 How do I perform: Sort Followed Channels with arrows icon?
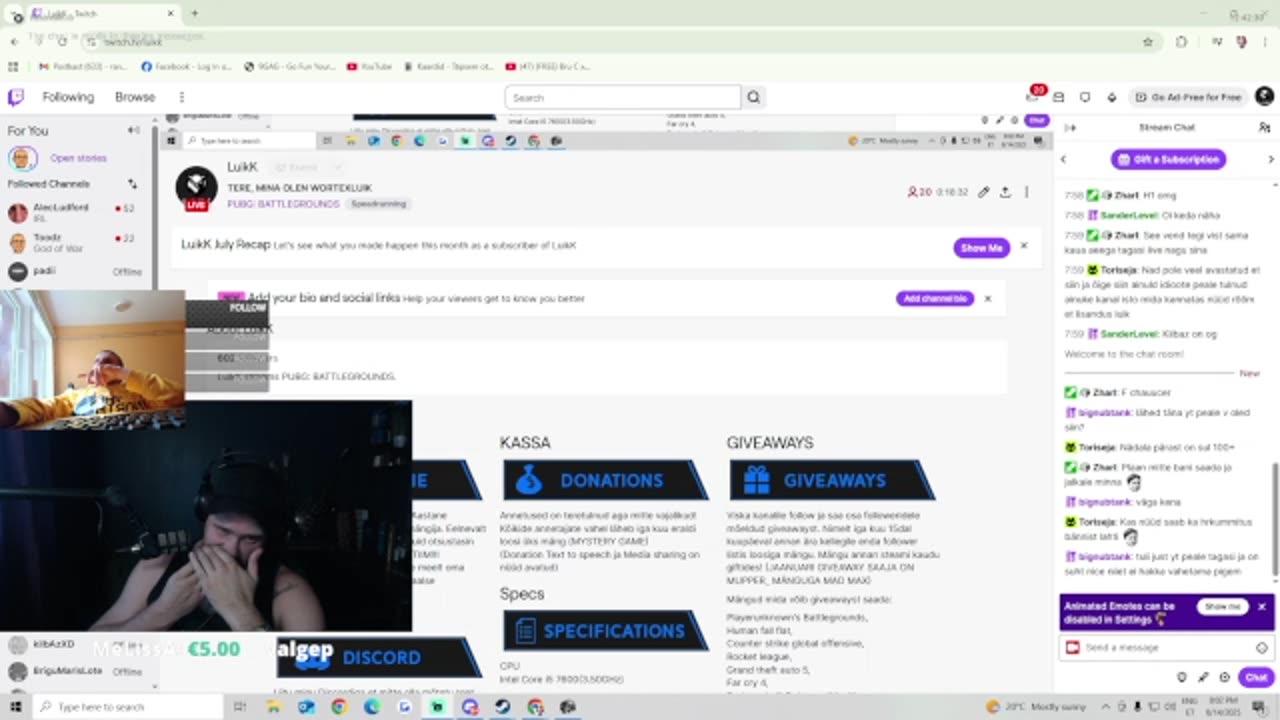(x=132, y=184)
